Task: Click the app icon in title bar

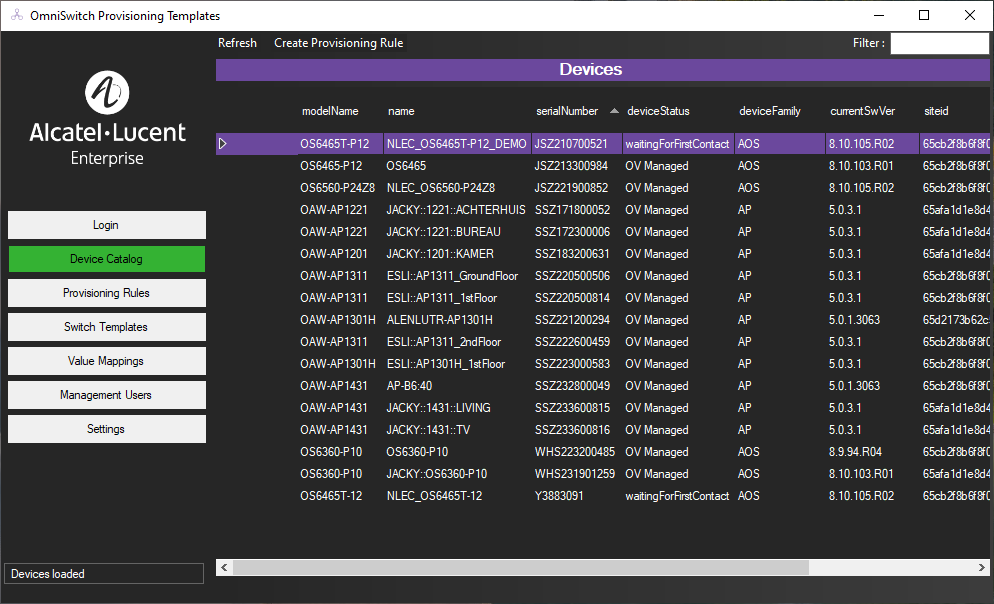Action: click(x=17, y=15)
